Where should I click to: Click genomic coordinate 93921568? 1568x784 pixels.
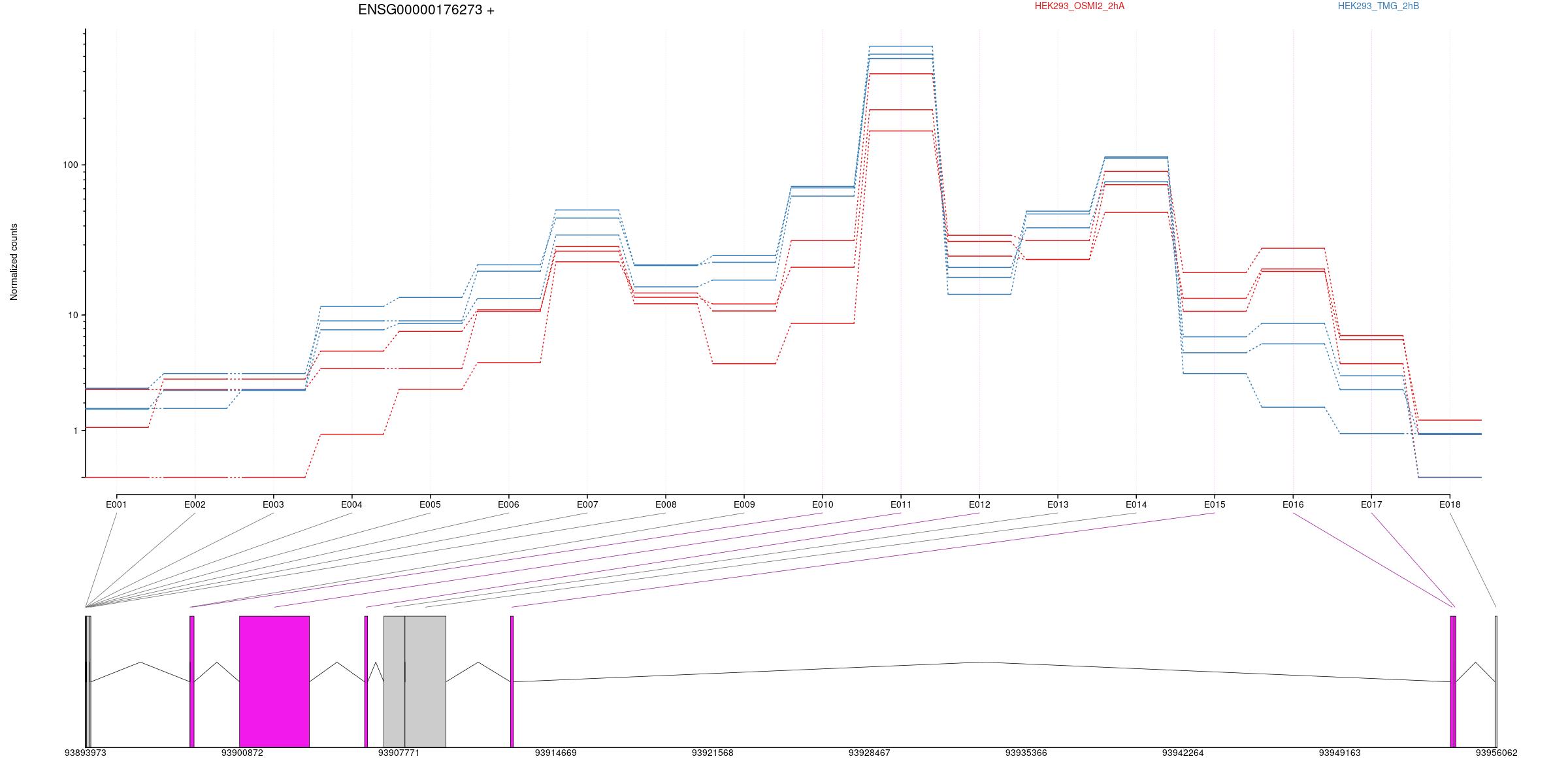(712, 753)
